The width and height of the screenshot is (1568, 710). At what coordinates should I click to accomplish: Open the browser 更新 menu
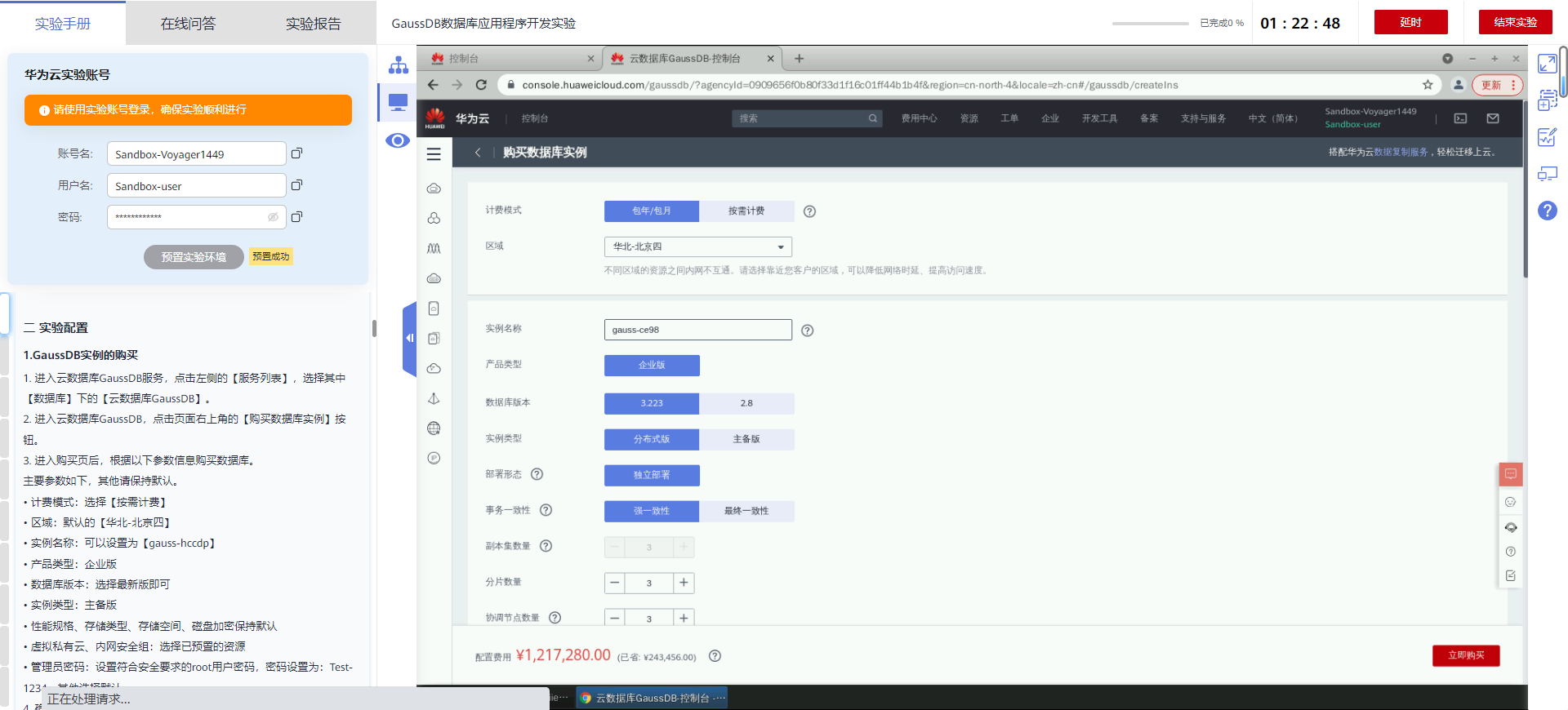point(1498,85)
